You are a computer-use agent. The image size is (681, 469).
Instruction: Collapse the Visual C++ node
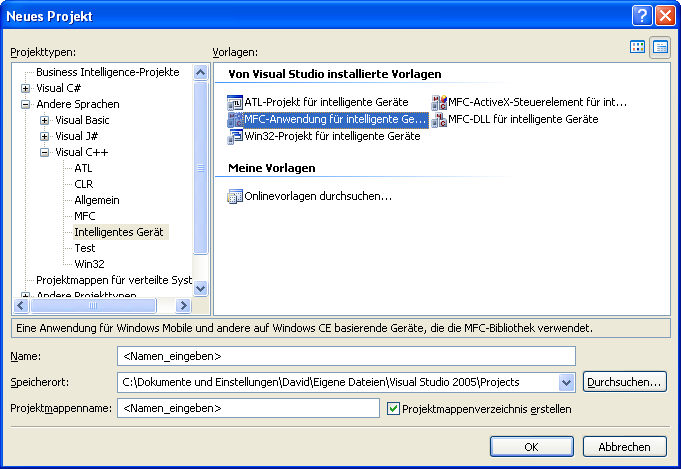click(44, 152)
